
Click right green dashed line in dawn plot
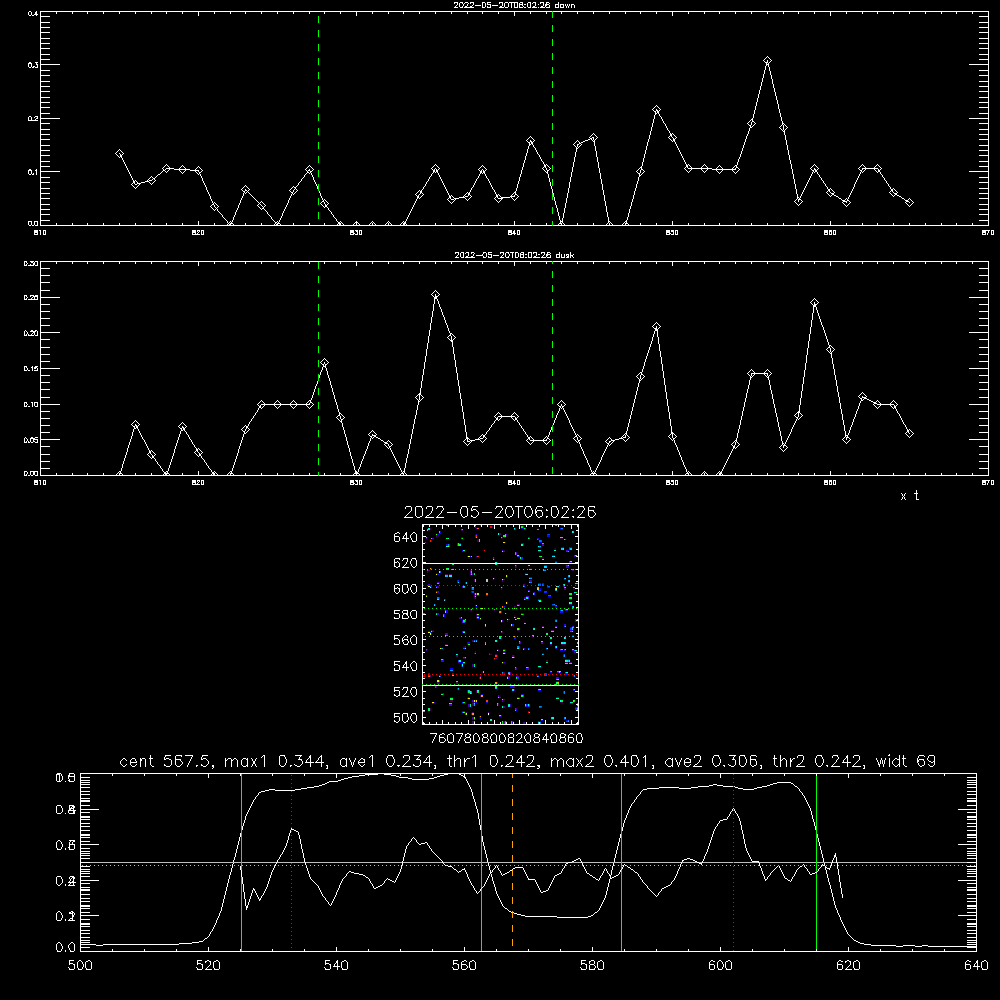552,118
